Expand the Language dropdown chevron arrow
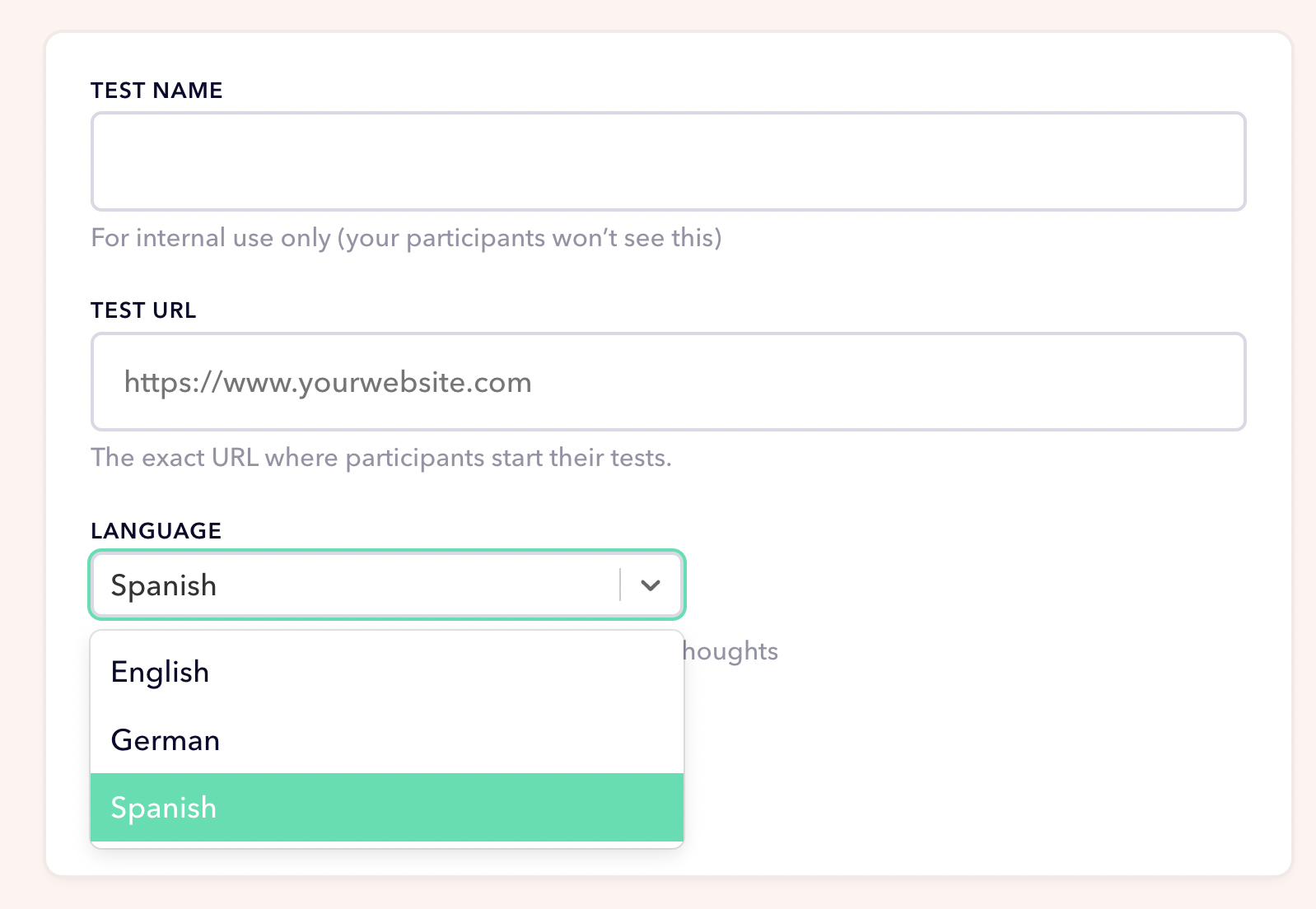Viewport: 1316px width, 909px height. pos(651,585)
